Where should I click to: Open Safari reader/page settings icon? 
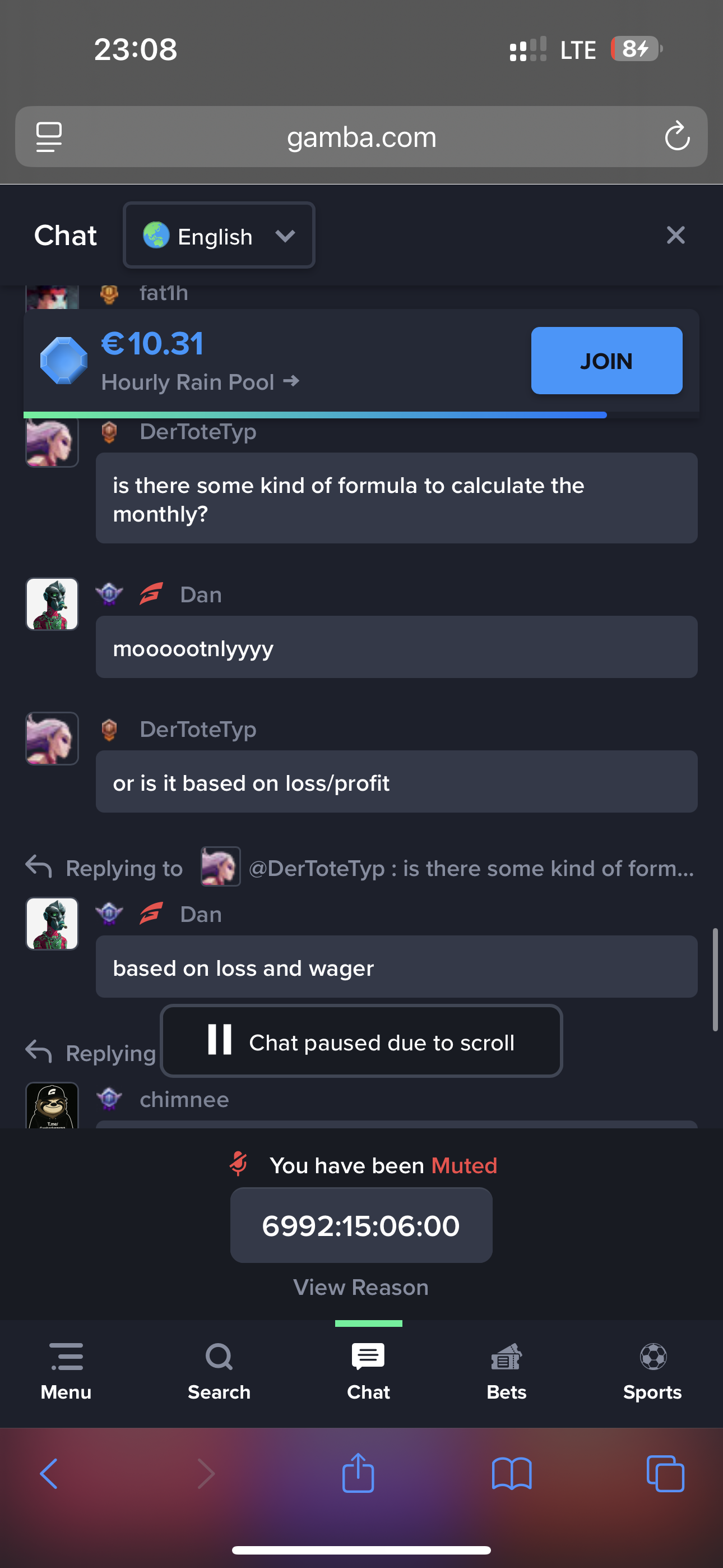[49, 137]
